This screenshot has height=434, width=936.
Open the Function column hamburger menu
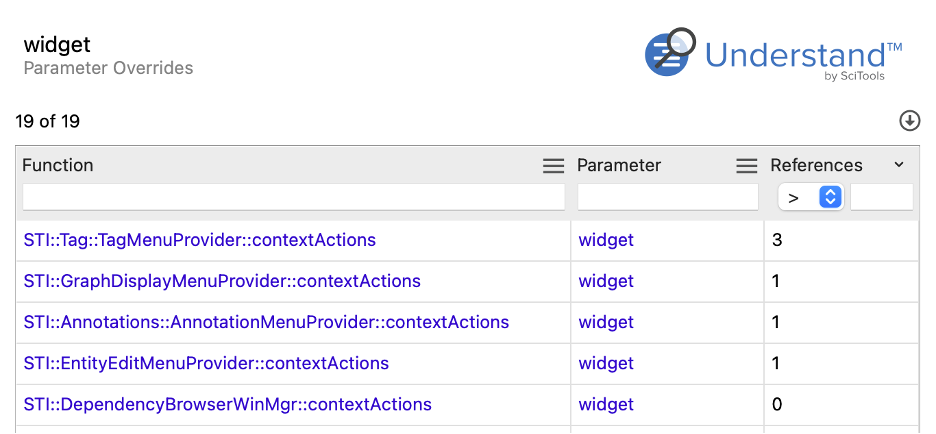coord(553,166)
